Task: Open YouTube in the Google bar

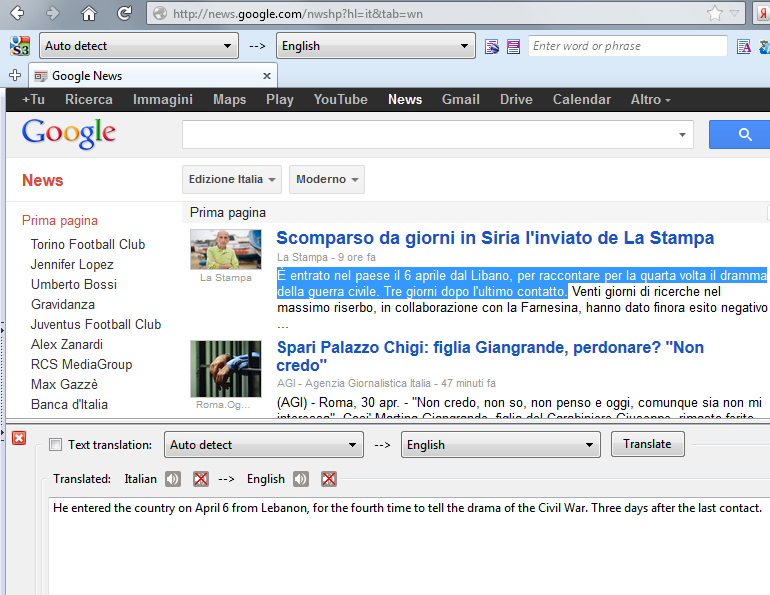Action: (340, 99)
